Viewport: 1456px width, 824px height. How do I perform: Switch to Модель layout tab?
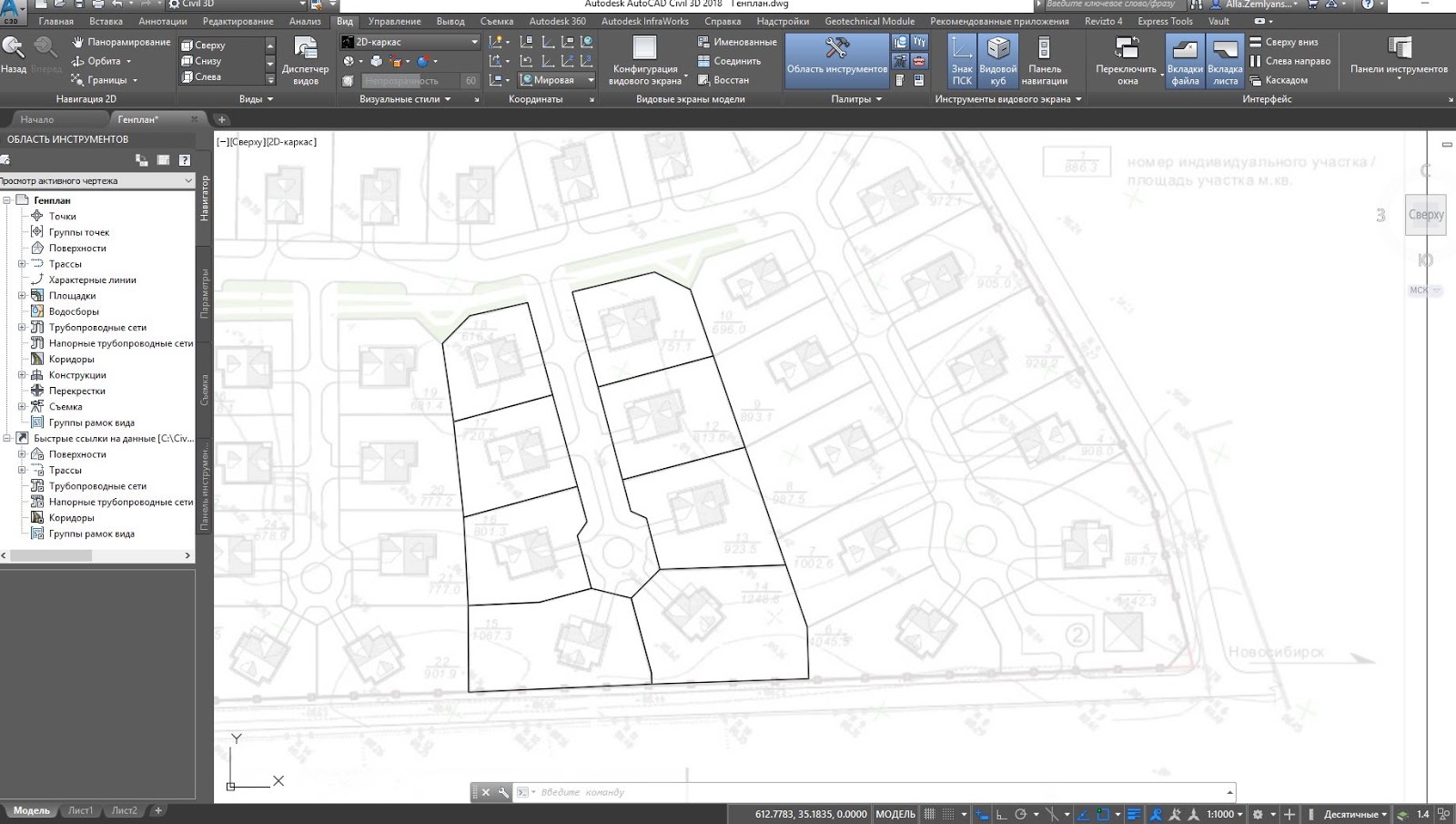tap(32, 810)
